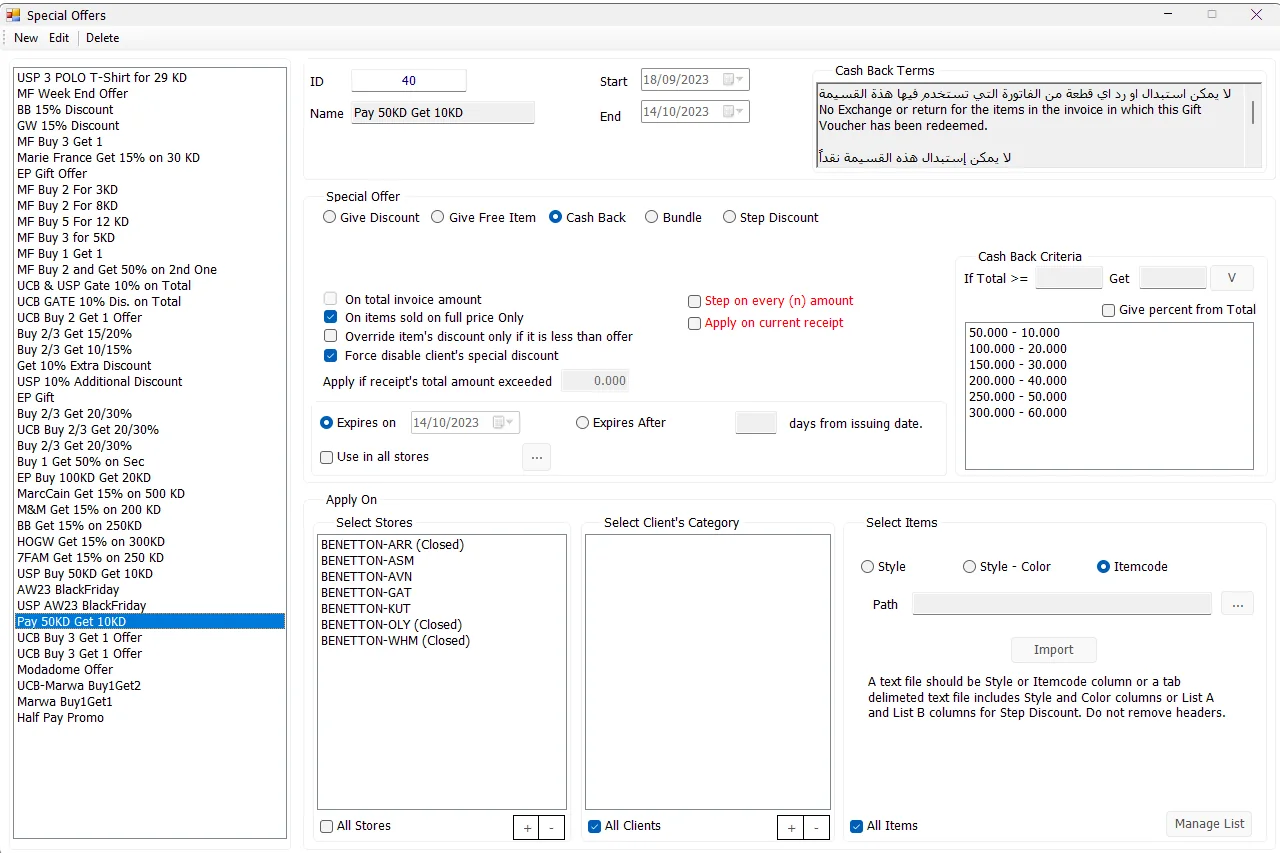Click the minus button under Client's Category
This screenshot has height=853, width=1280.
tap(816, 828)
